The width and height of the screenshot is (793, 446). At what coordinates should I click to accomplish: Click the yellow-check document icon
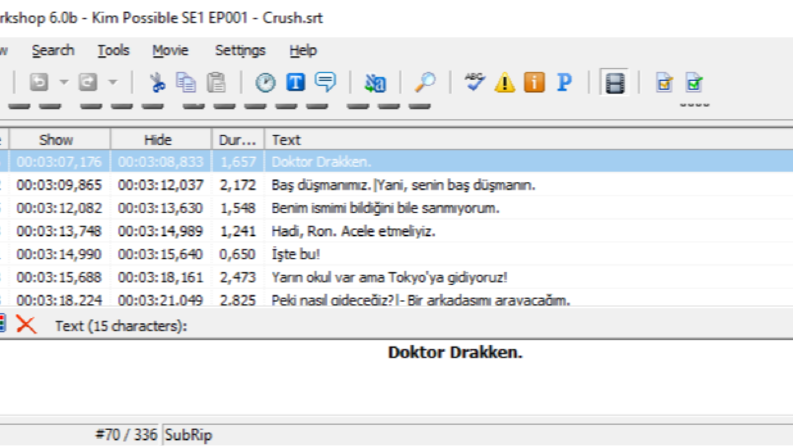point(664,82)
